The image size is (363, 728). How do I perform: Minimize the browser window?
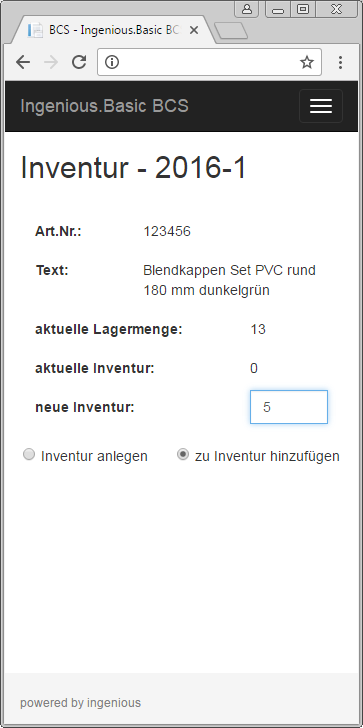[278, 9]
